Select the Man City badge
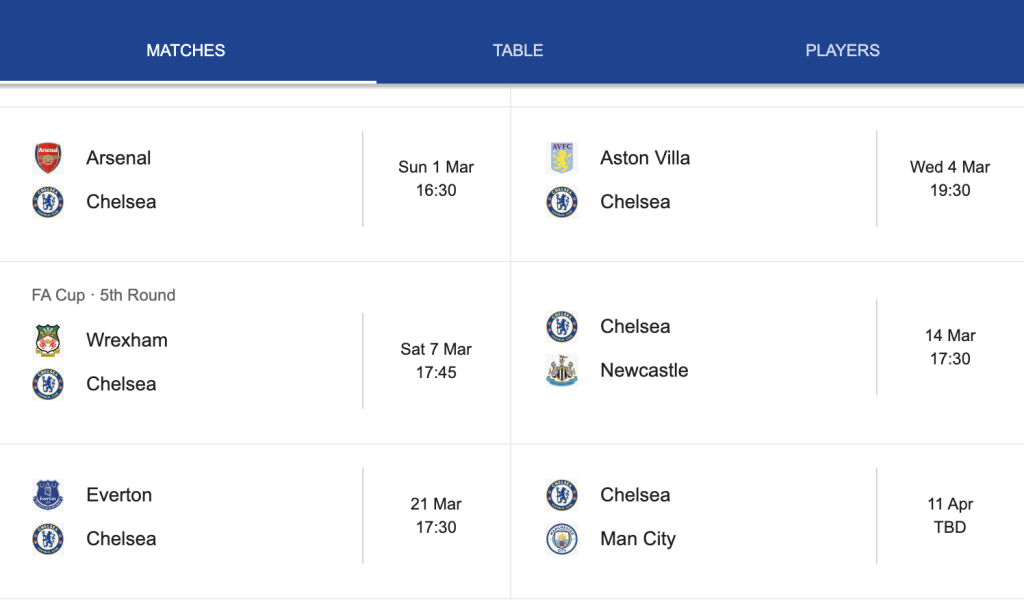 562,538
